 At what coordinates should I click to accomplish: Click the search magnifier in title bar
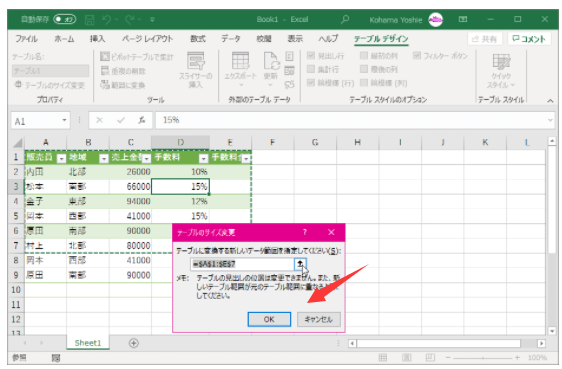click(345, 19)
